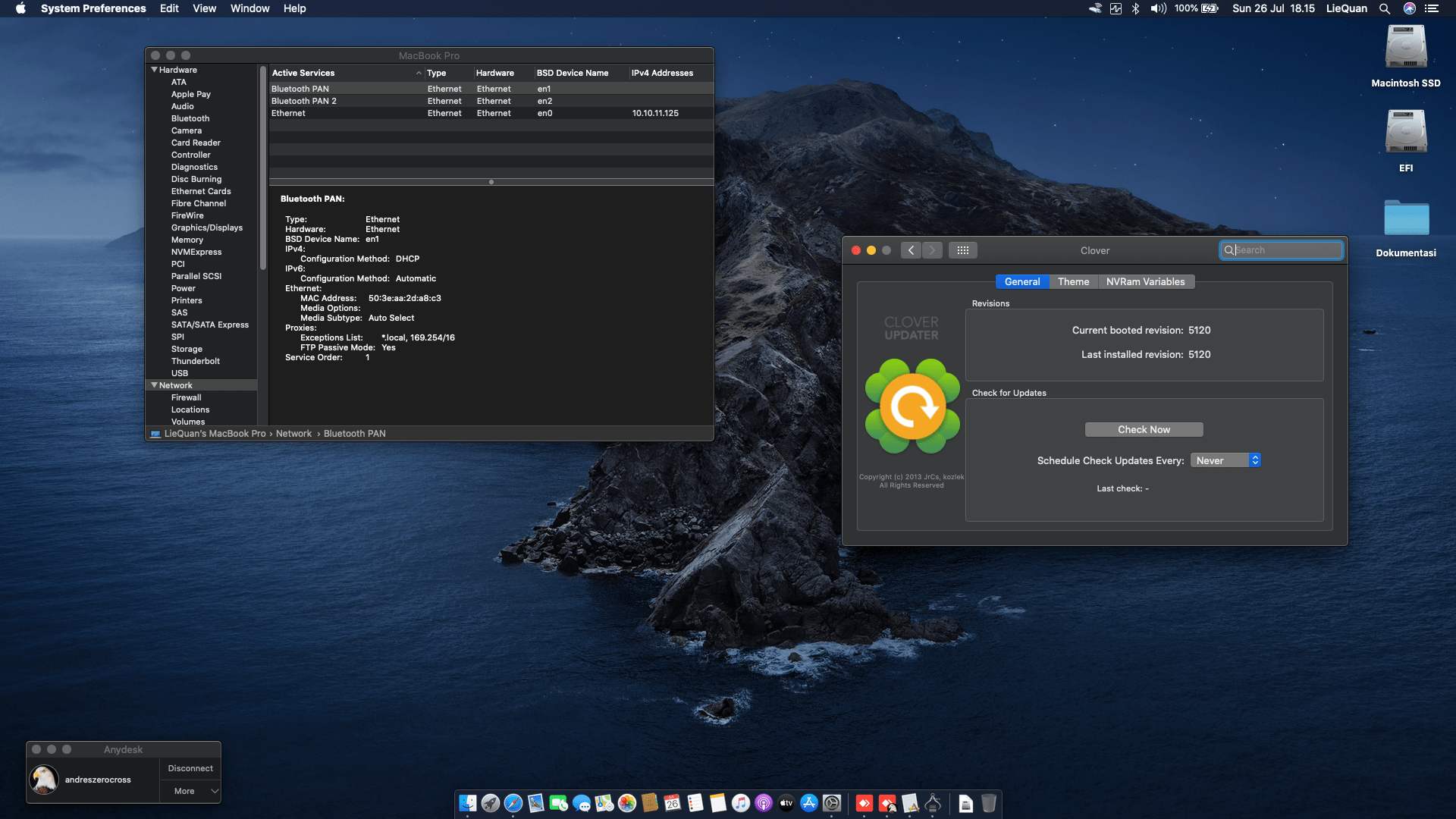Select Graphics/Displays in the Hardware list
1456x819 pixels.
click(207, 227)
